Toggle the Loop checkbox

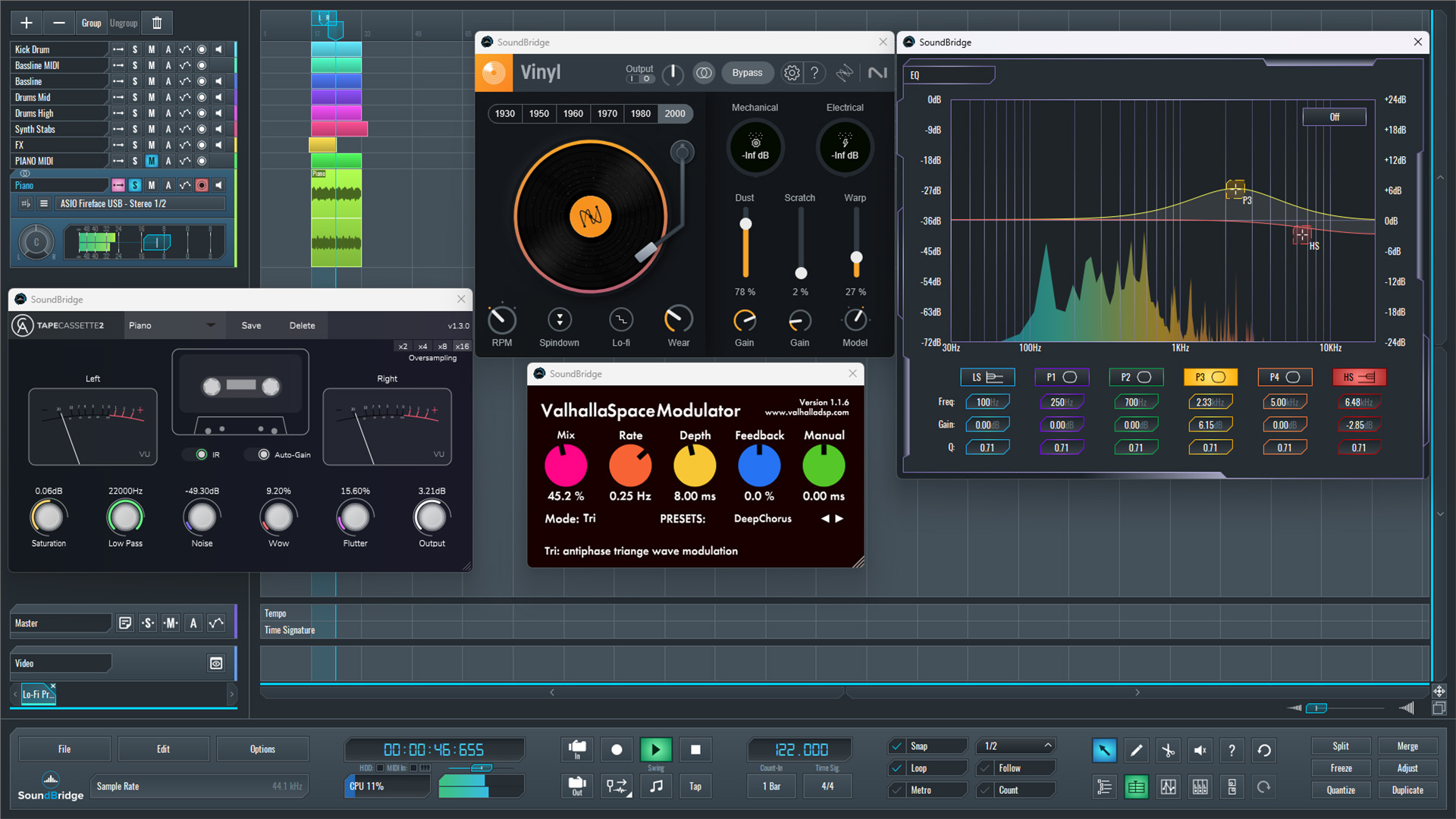897,768
